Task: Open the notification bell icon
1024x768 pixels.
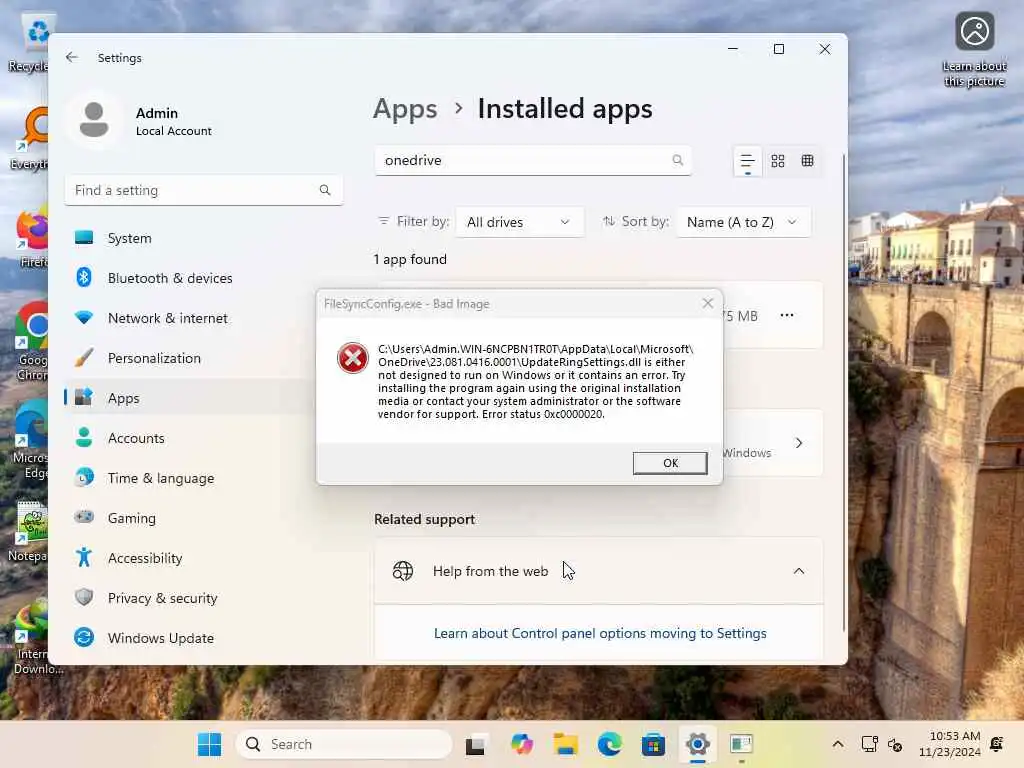Action: 997,744
